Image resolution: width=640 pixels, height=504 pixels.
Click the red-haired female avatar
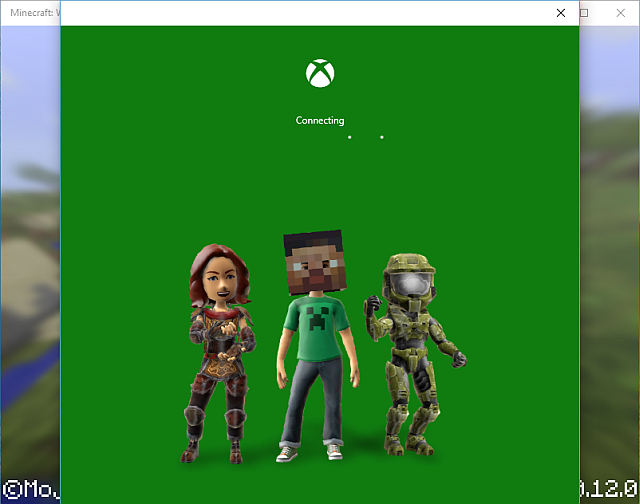(219, 353)
